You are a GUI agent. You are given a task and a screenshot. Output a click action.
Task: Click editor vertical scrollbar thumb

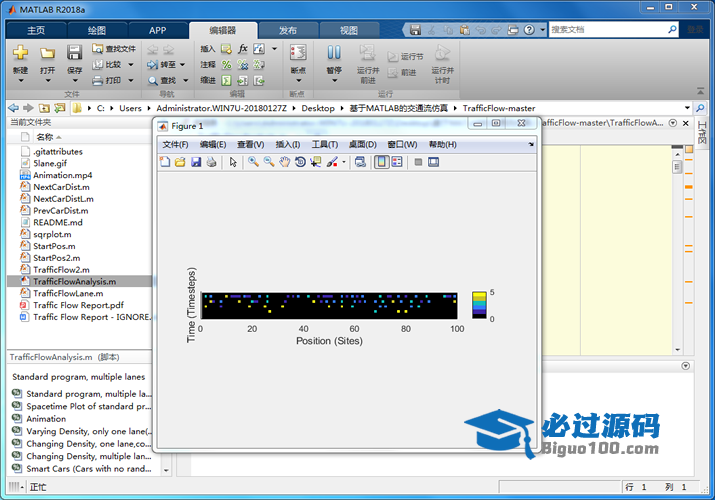click(x=677, y=167)
